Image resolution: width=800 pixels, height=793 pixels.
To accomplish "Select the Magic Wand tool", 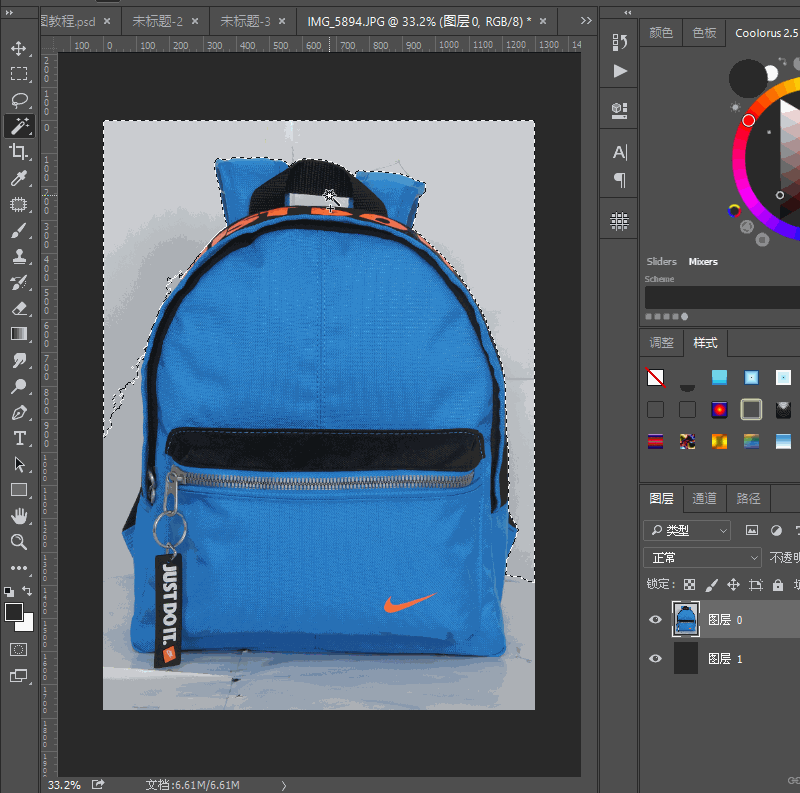I will [19, 126].
